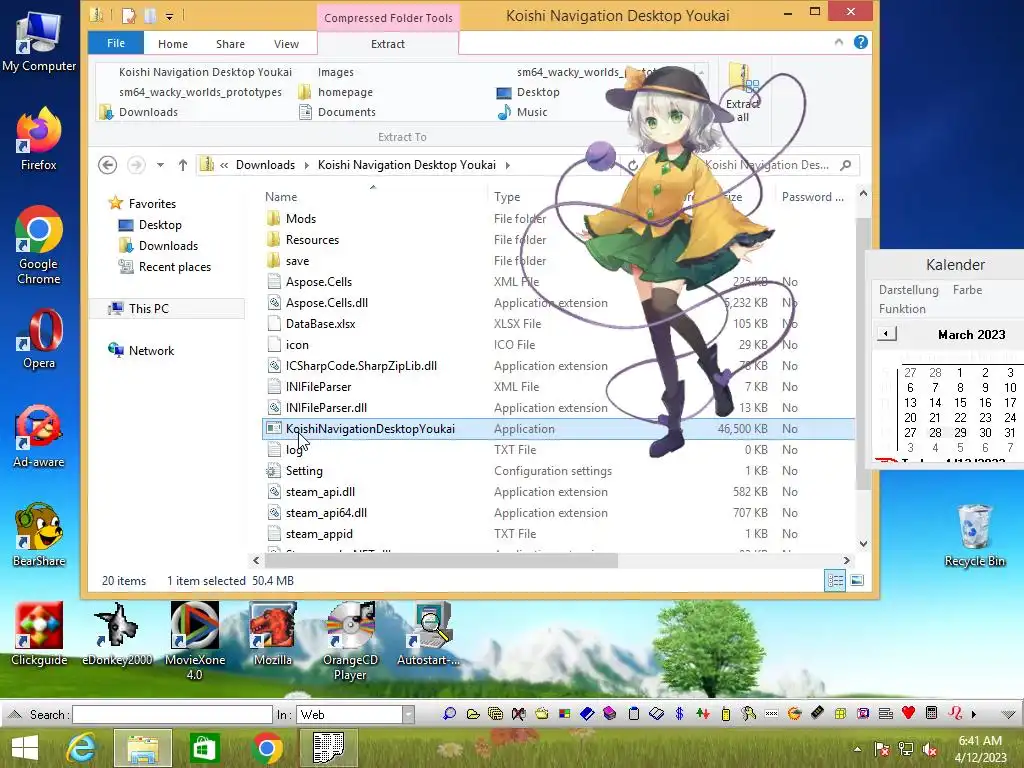Open Windows Start button

pos(25,748)
